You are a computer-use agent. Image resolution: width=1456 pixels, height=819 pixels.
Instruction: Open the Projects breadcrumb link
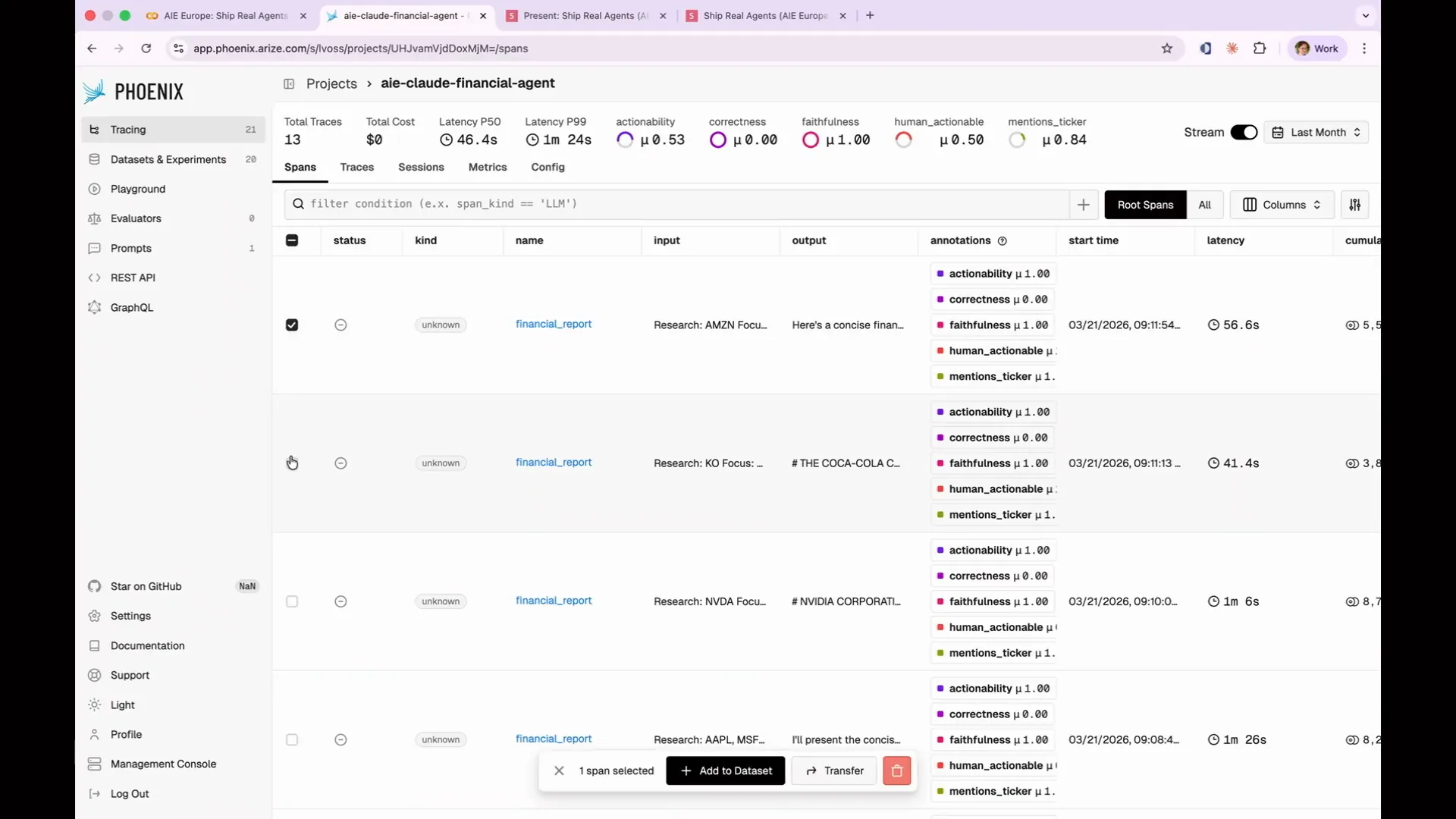(x=331, y=83)
